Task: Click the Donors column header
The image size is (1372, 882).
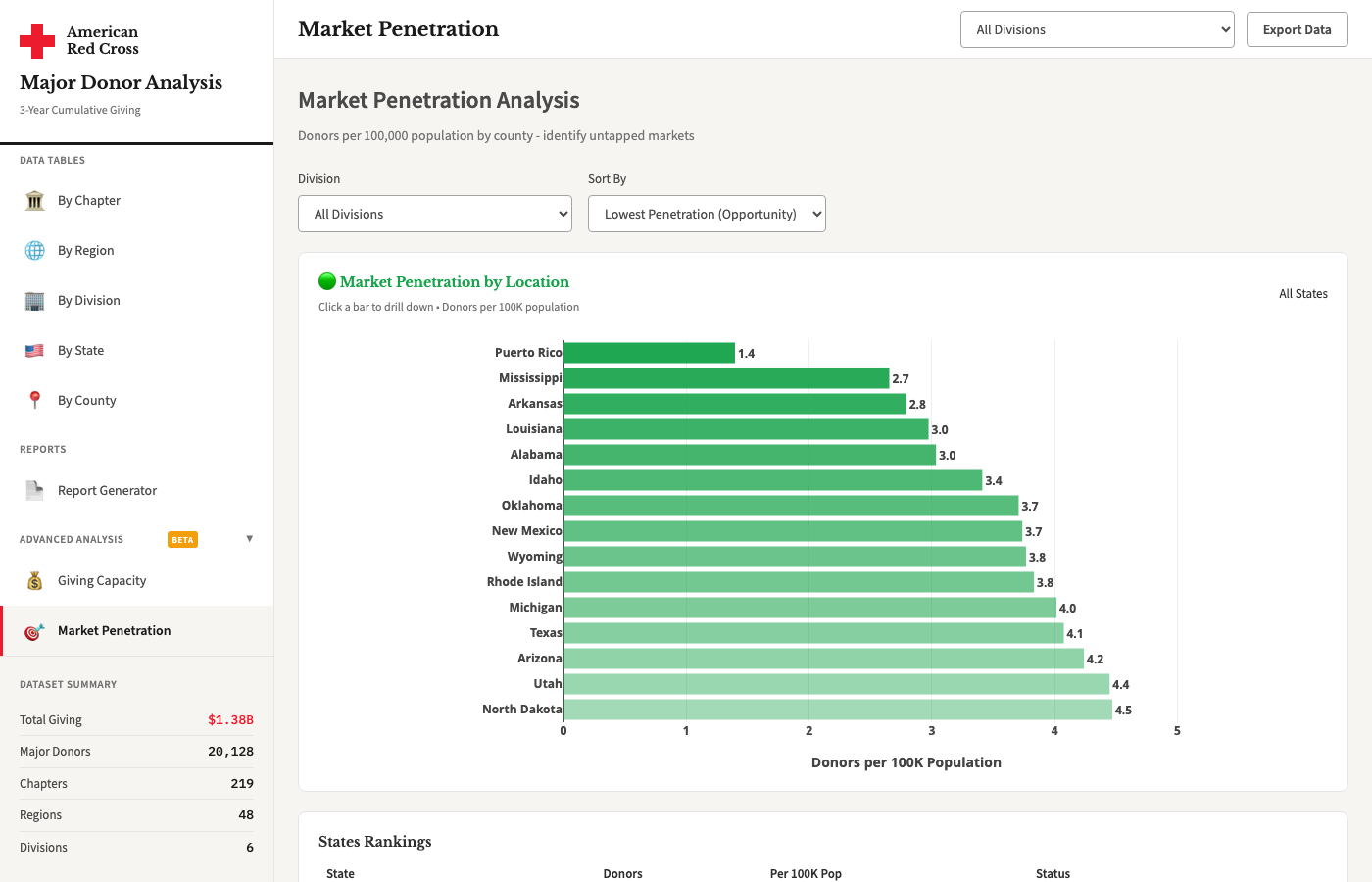Action: click(x=623, y=873)
